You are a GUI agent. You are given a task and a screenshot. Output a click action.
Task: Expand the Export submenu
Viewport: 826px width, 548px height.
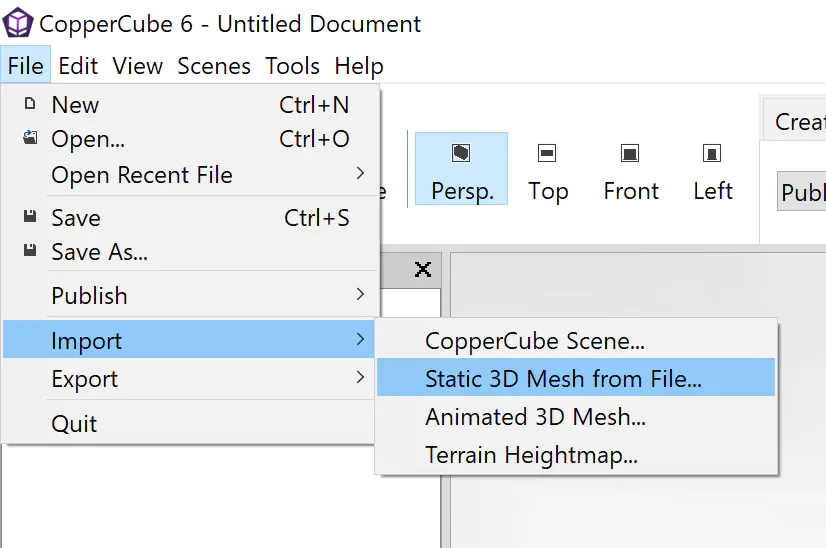point(189,378)
